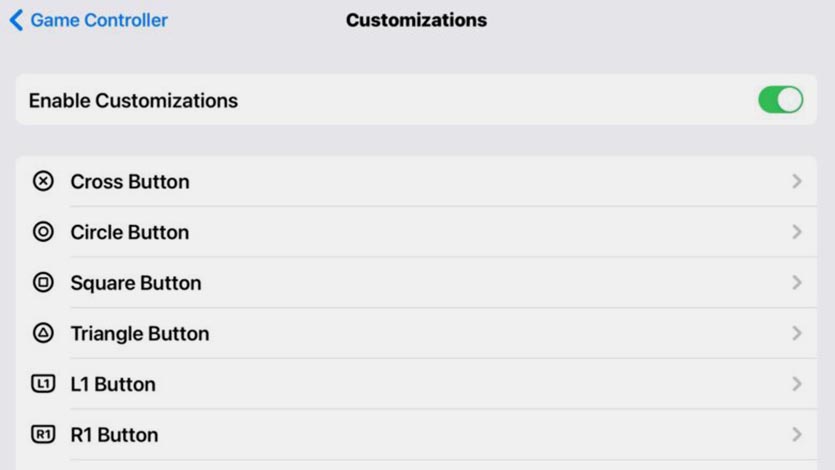This screenshot has height=470, width=835.
Task: Open the R1 Button chevron arrow
Action: pos(797,434)
